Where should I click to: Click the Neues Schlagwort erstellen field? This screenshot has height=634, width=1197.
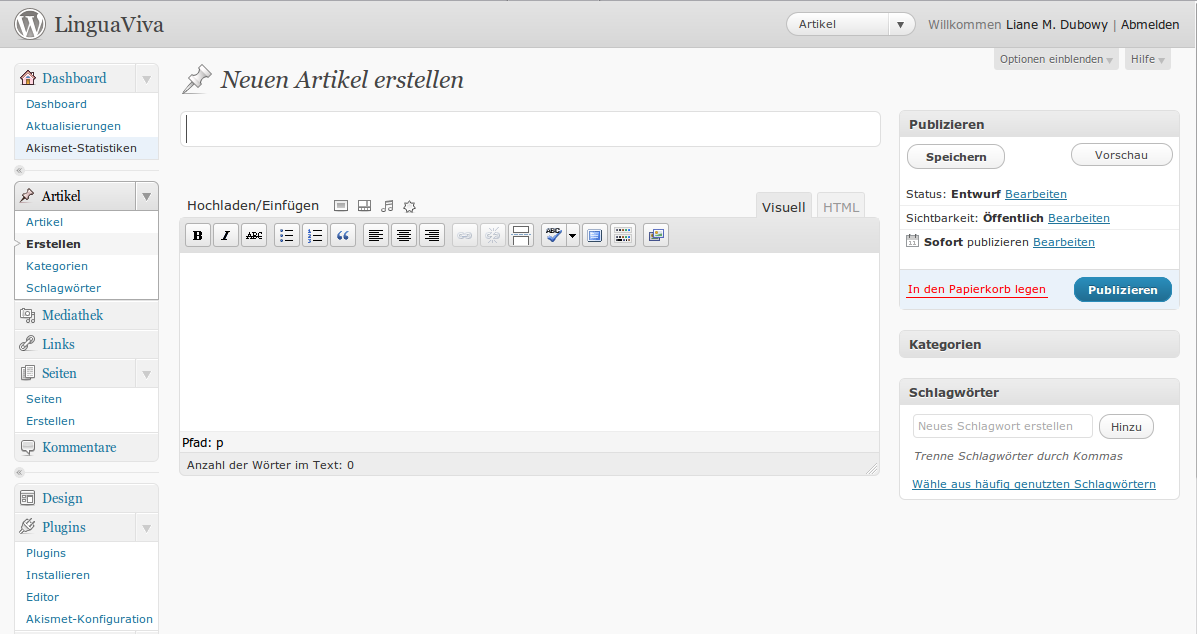click(x=1002, y=426)
